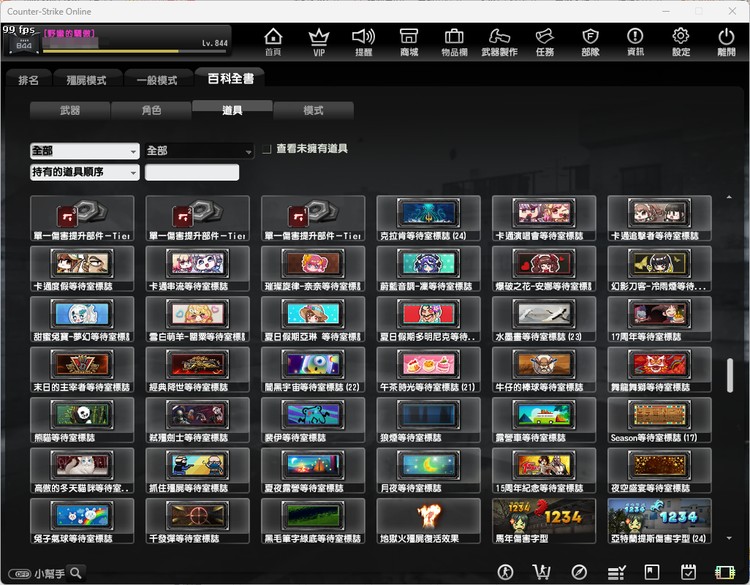
Task: Open the 持有的道具順序 sort dropdown
Action: pos(85,172)
